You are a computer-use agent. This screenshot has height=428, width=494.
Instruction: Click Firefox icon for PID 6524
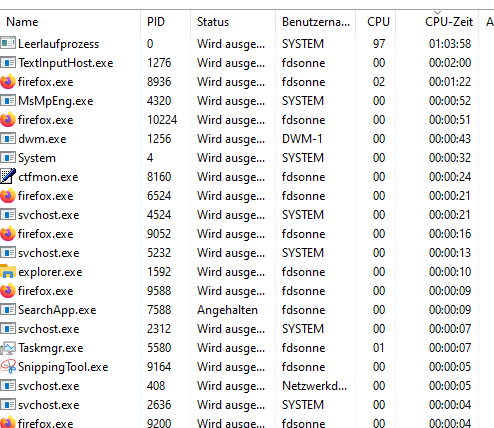(8, 196)
